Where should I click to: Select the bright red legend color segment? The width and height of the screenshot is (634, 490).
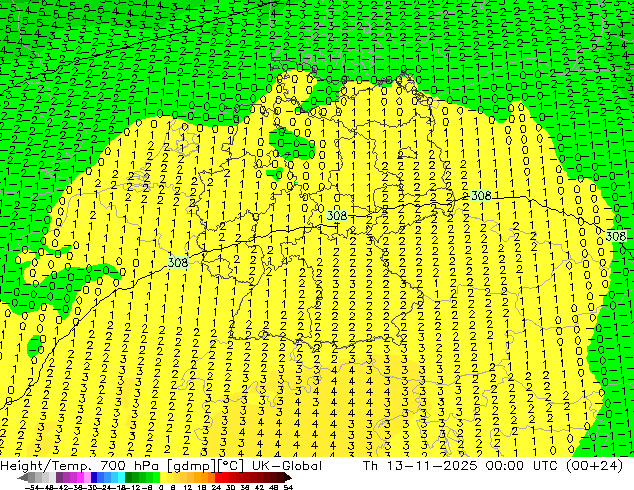pyautogui.click(x=218, y=478)
